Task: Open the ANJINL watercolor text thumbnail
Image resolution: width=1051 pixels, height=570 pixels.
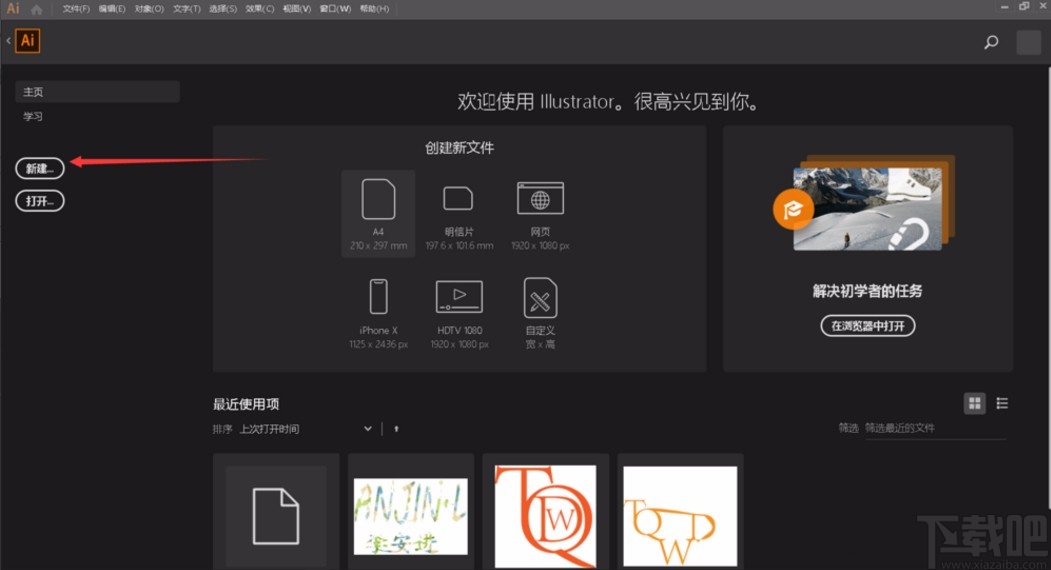Action: click(x=411, y=516)
